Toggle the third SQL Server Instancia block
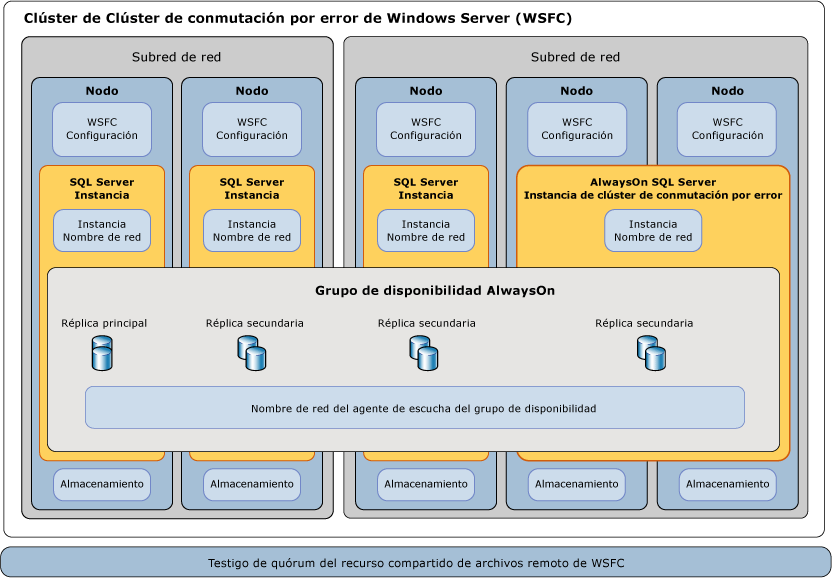 pyautogui.click(x=425, y=188)
